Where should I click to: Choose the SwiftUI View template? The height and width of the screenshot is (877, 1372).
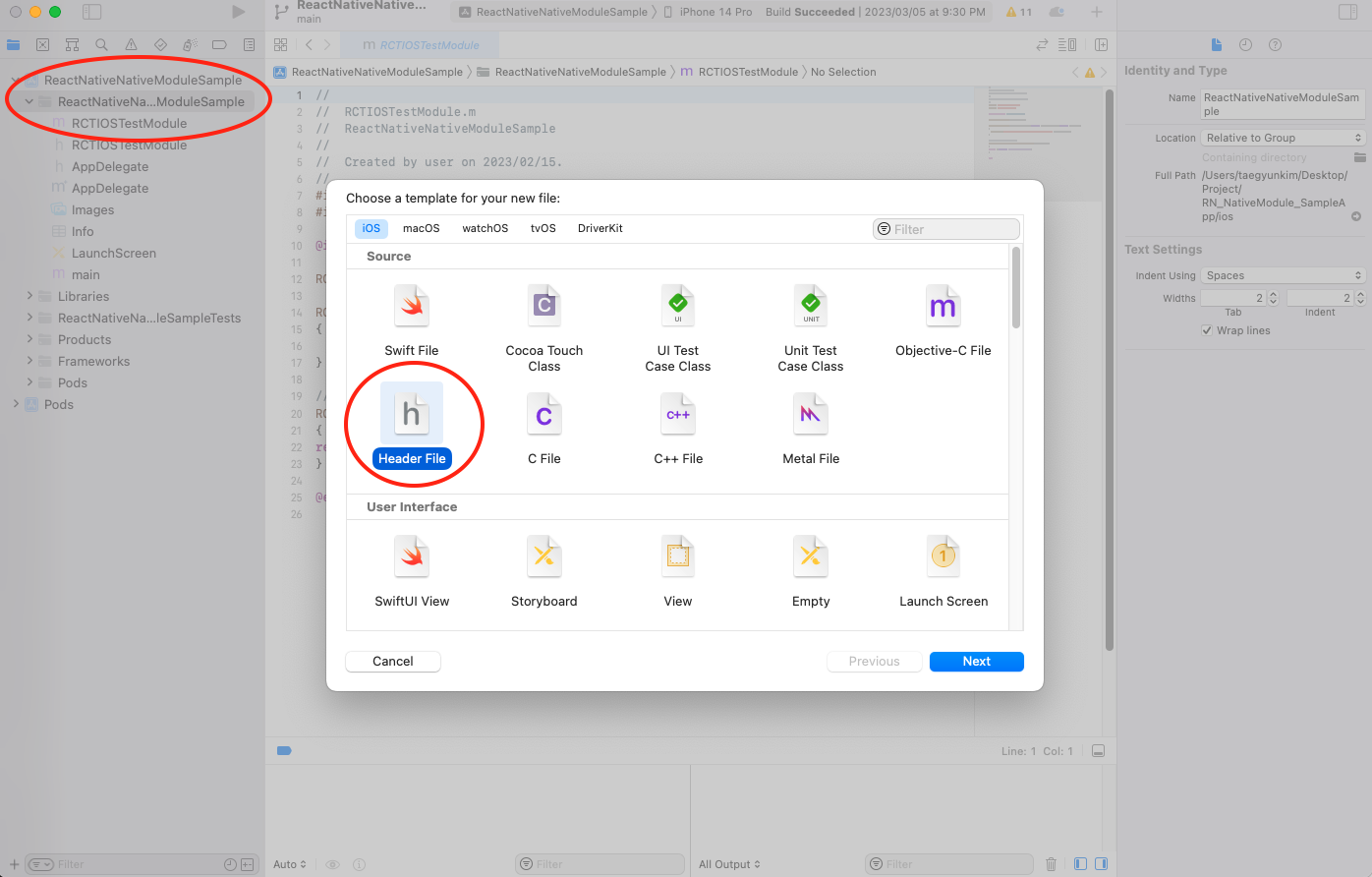(x=412, y=570)
